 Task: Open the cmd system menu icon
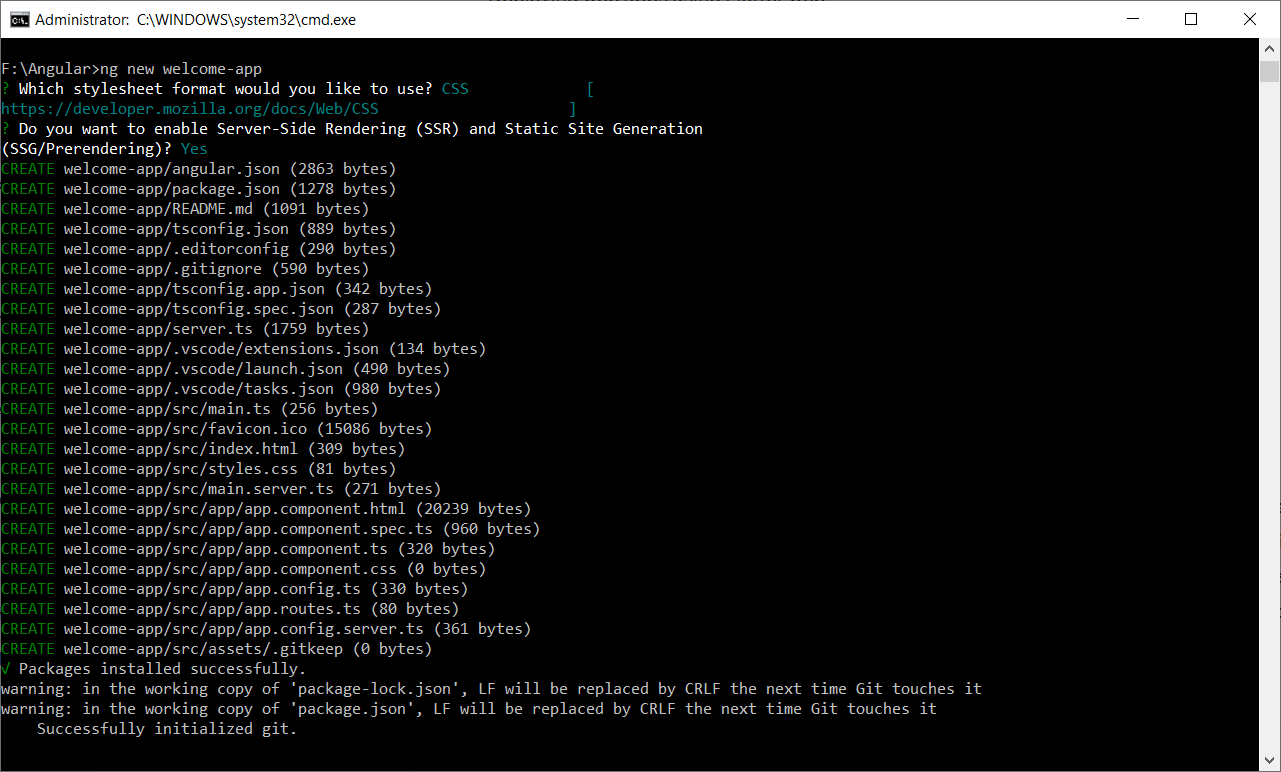19,19
